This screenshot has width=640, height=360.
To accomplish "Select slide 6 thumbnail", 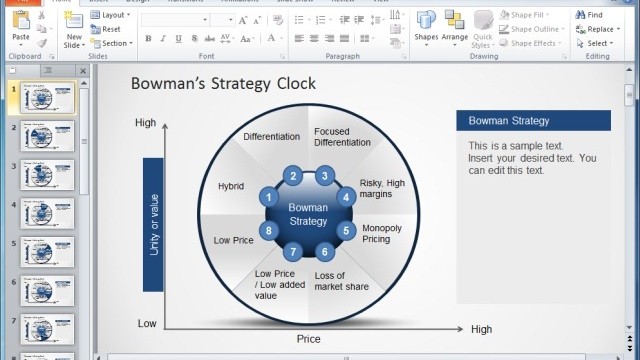I will click(47, 291).
